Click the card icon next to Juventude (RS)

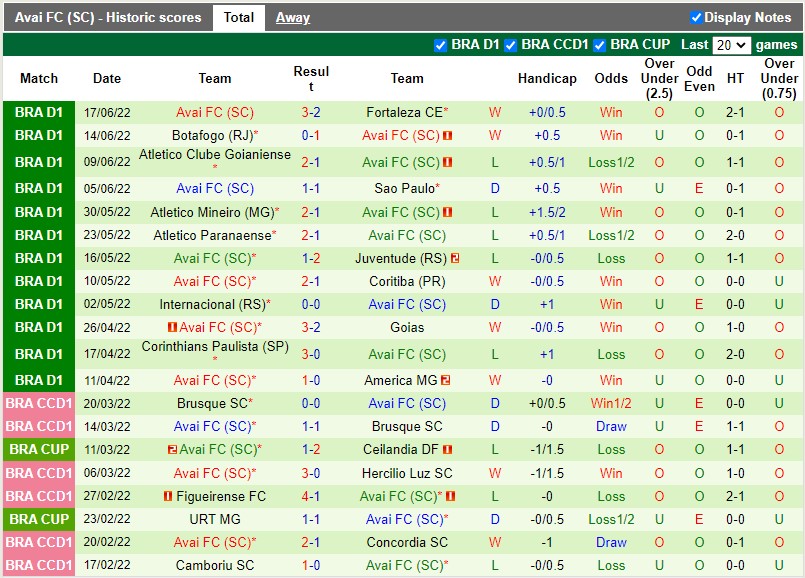click(x=455, y=258)
